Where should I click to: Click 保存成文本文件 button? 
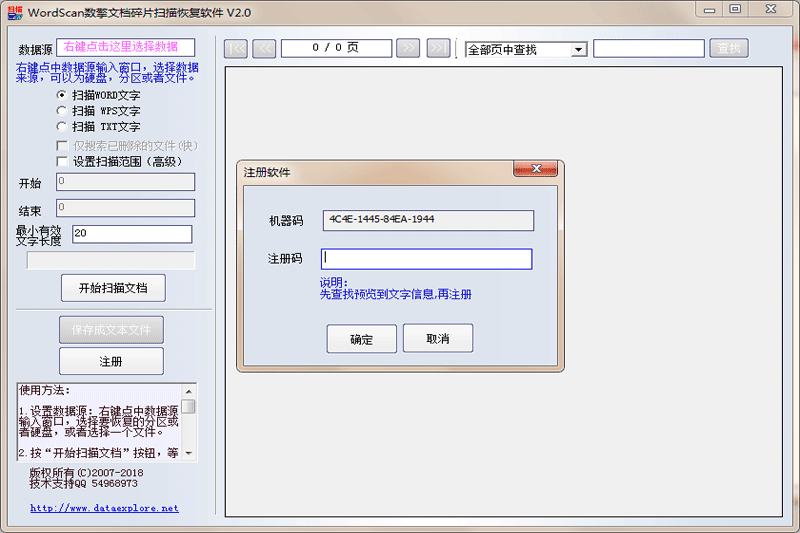pos(111,330)
